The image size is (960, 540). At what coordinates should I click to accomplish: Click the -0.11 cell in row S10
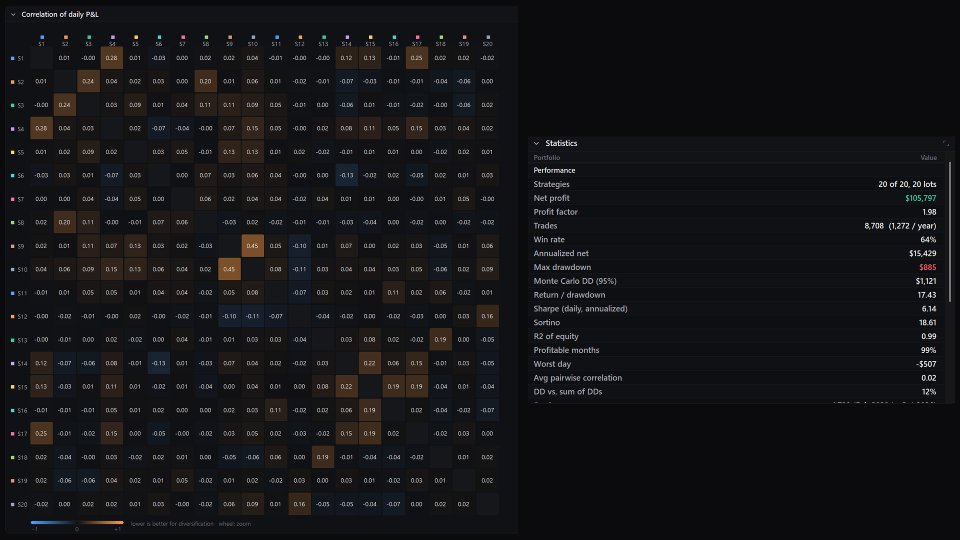tap(299, 269)
